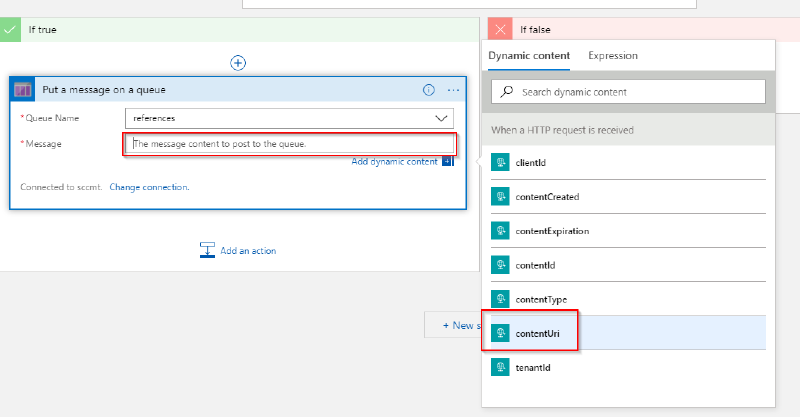This screenshot has width=800, height=417.
Task: Select the contentExpiration dynamic content item
Action: pos(629,231)
